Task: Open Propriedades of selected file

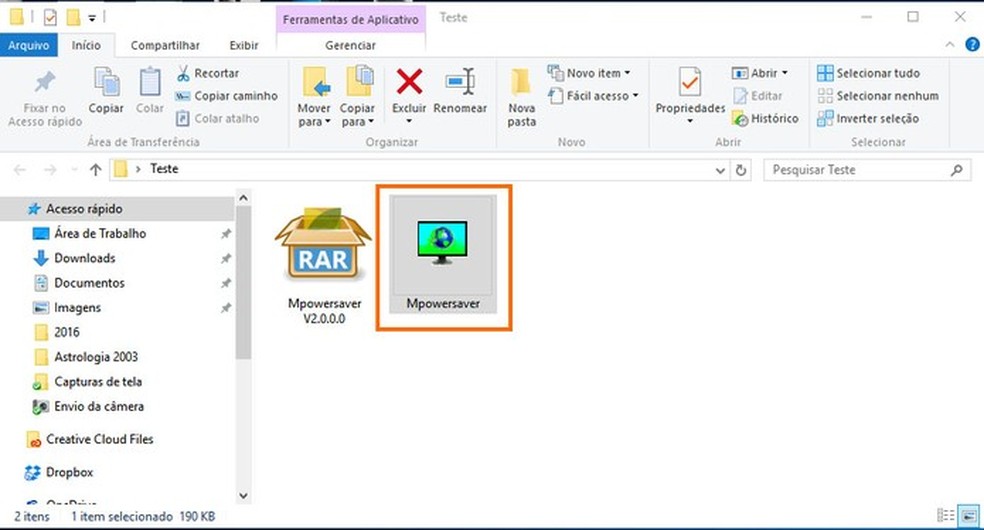Action: pyautogui.click(x=690, y=92)
